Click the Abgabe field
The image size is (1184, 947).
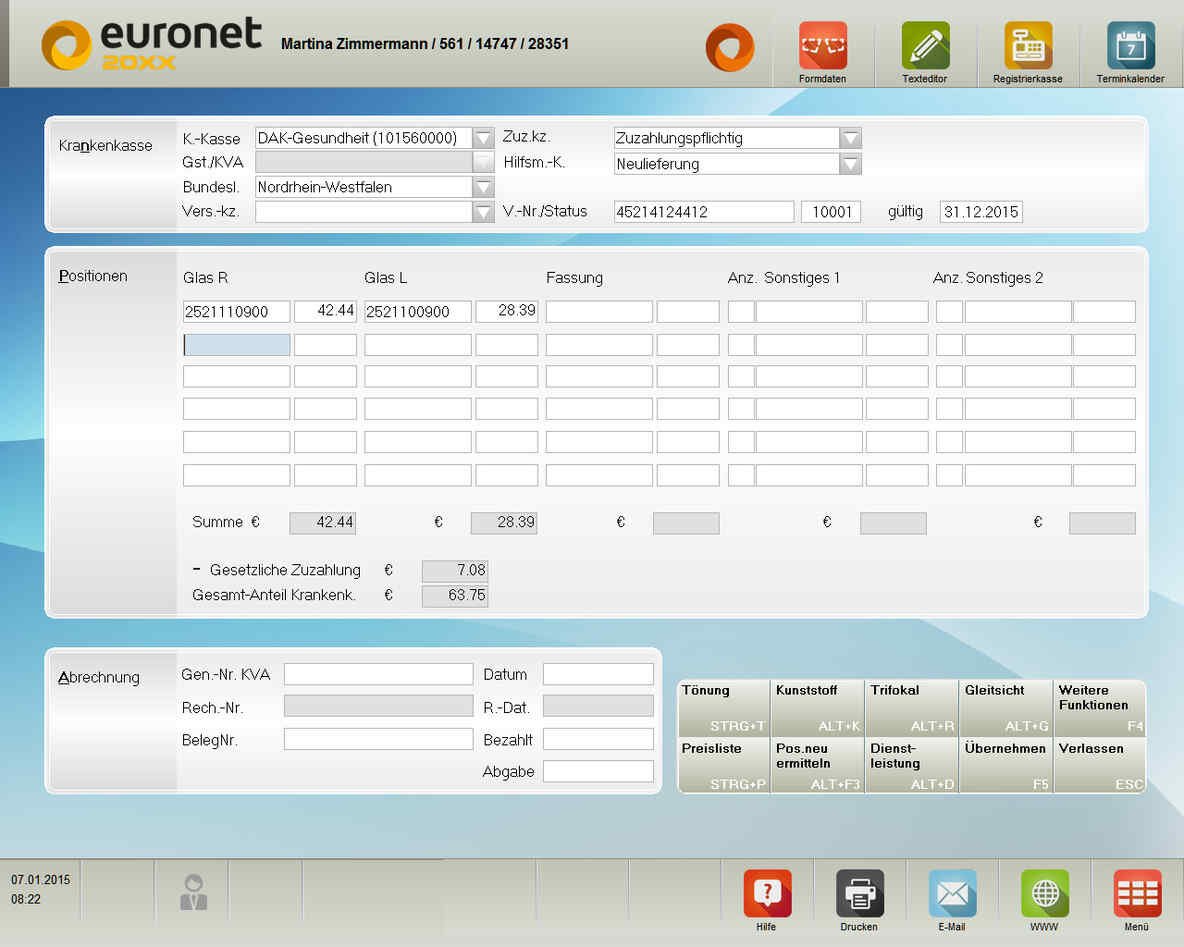(x=598, y=771)
